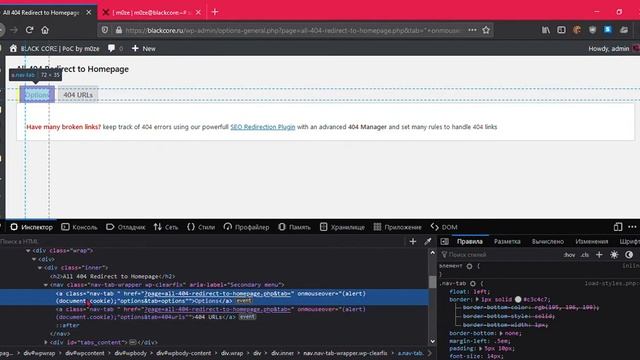Click the event badge on 404 URLs anchor
640x360 pixels.
tap(247, 317)
